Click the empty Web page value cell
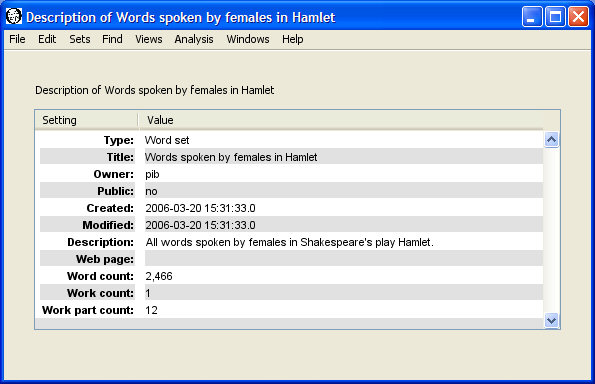The image size is (595, 384). coord(343,259)
